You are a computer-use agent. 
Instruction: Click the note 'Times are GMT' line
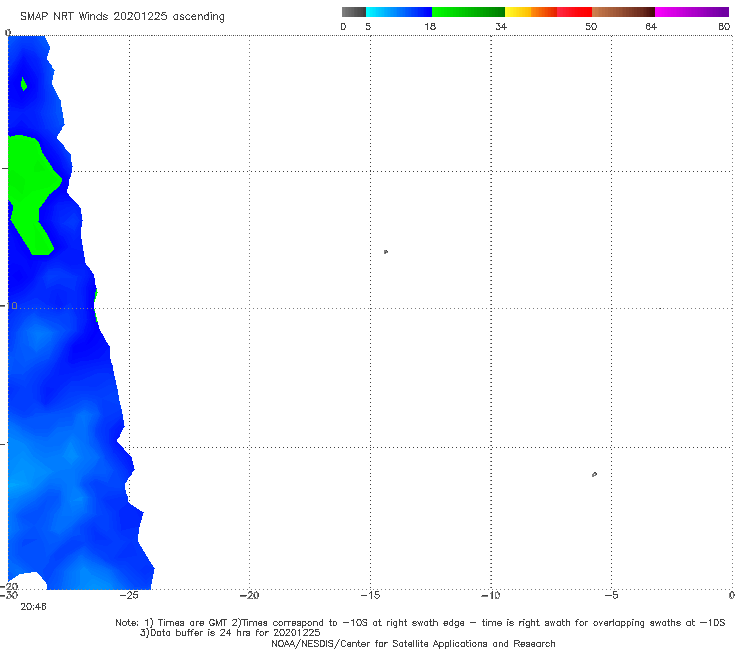click(x=420, y=623)
